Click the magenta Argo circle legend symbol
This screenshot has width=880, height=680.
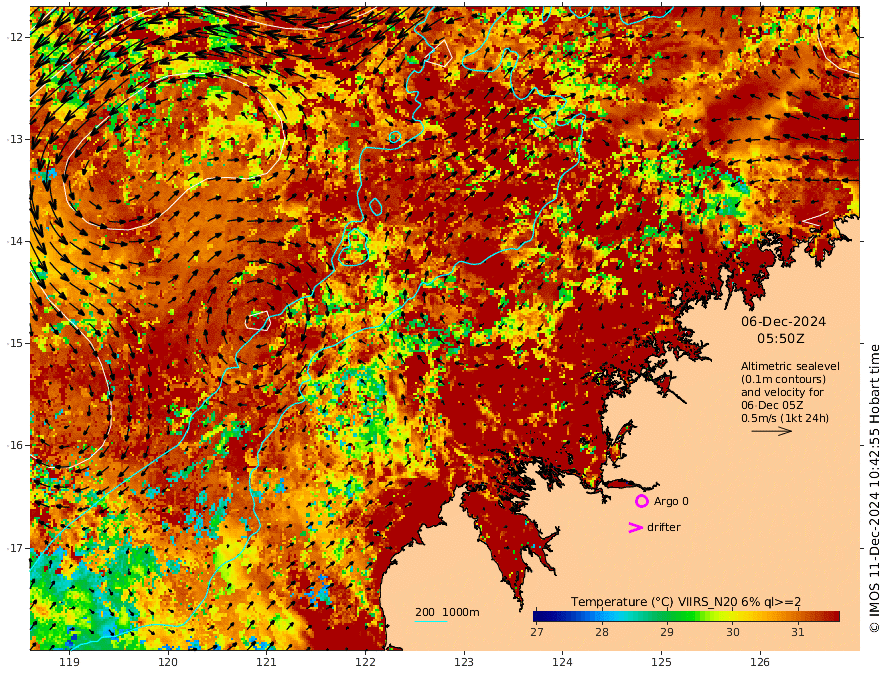(641, 501)
